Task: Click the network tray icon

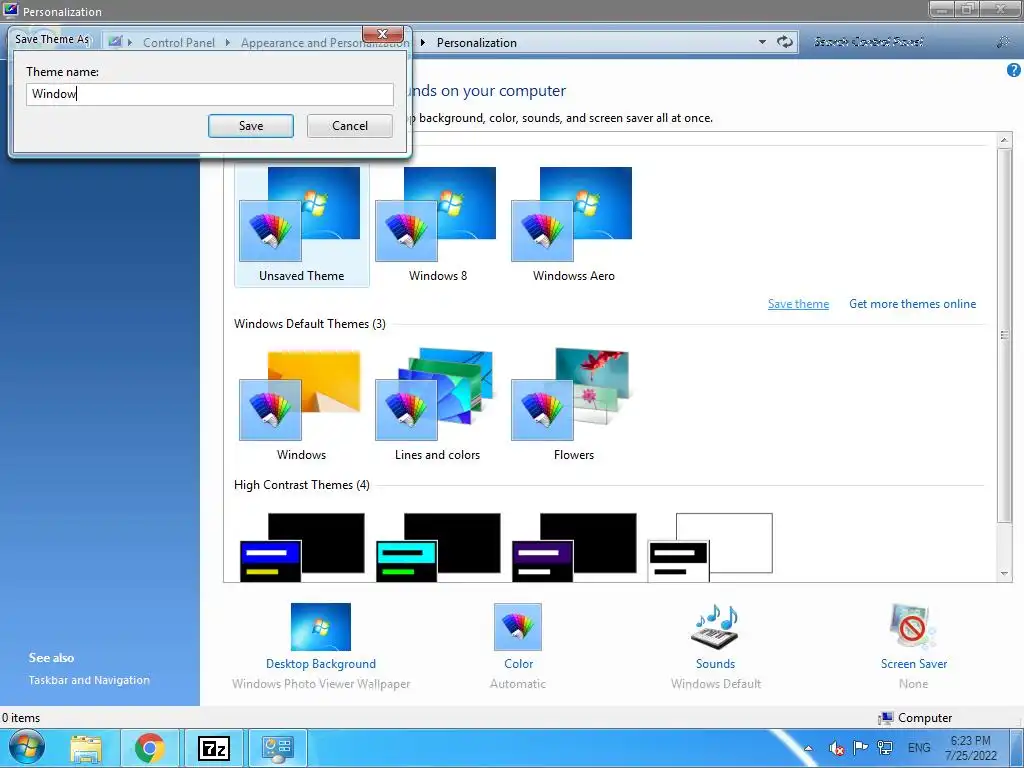Action: (885, 748)
